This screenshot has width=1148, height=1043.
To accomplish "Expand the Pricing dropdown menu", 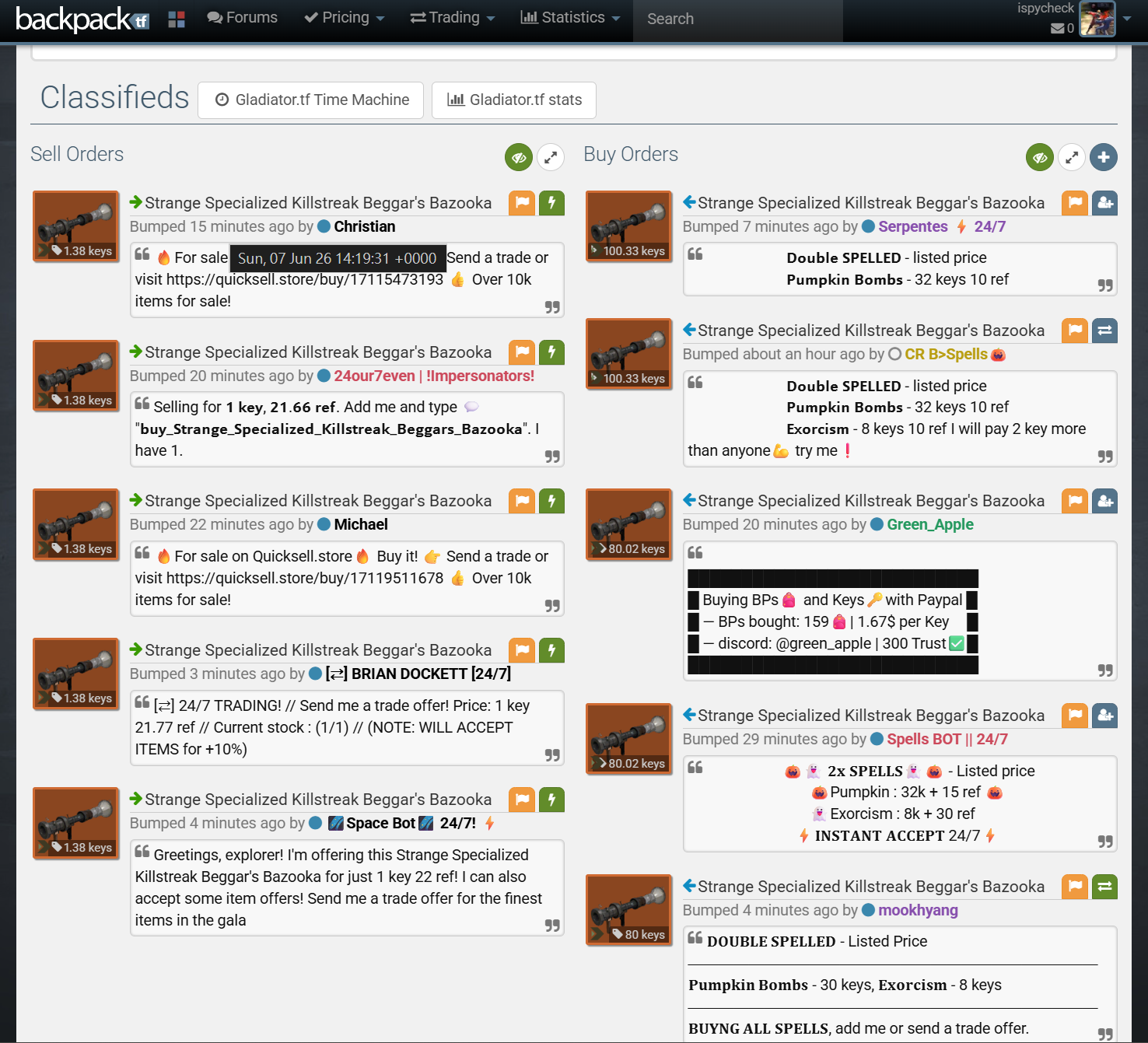I will tap(345, 18).
